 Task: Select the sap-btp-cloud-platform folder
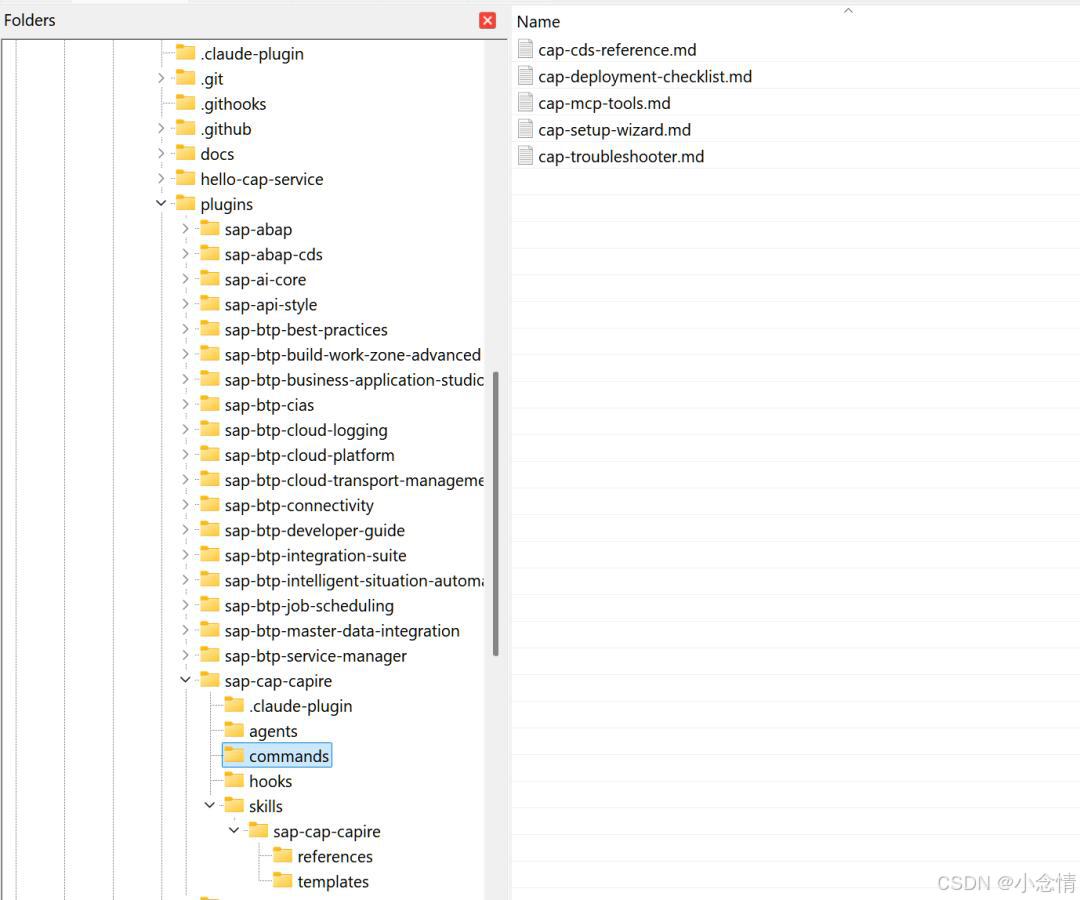(309, 455)
